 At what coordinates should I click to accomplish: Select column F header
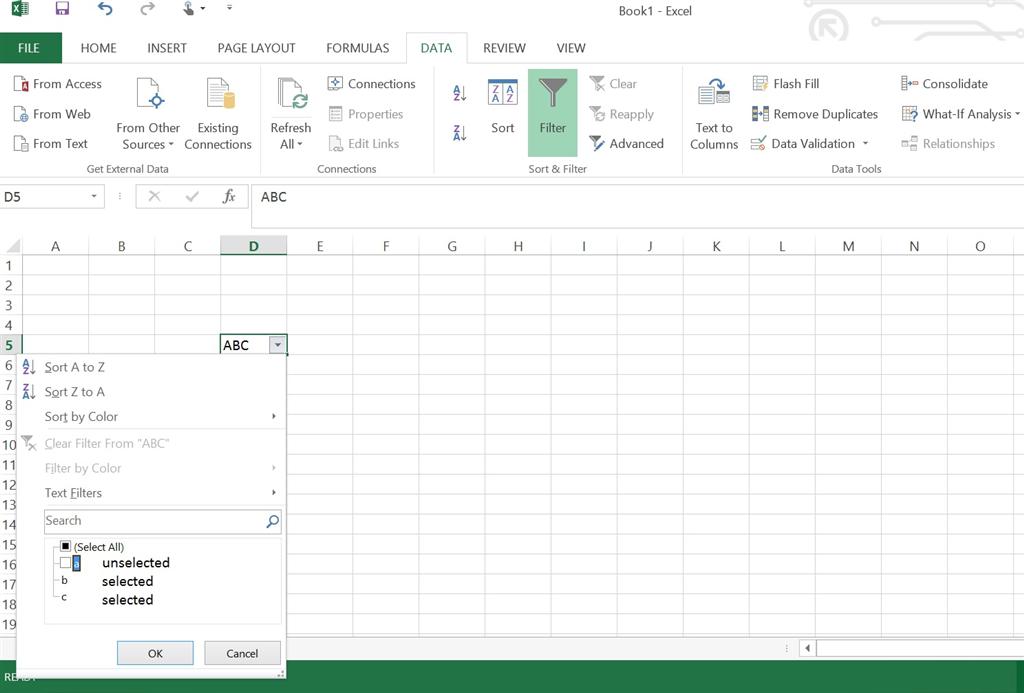386,246
